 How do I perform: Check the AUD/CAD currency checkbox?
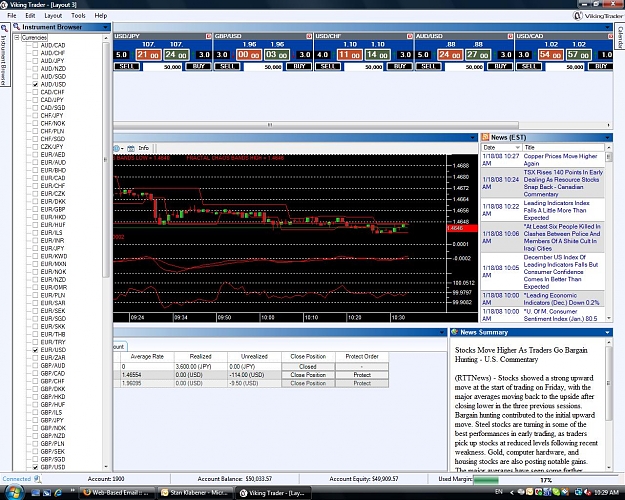tap(35, 45)
